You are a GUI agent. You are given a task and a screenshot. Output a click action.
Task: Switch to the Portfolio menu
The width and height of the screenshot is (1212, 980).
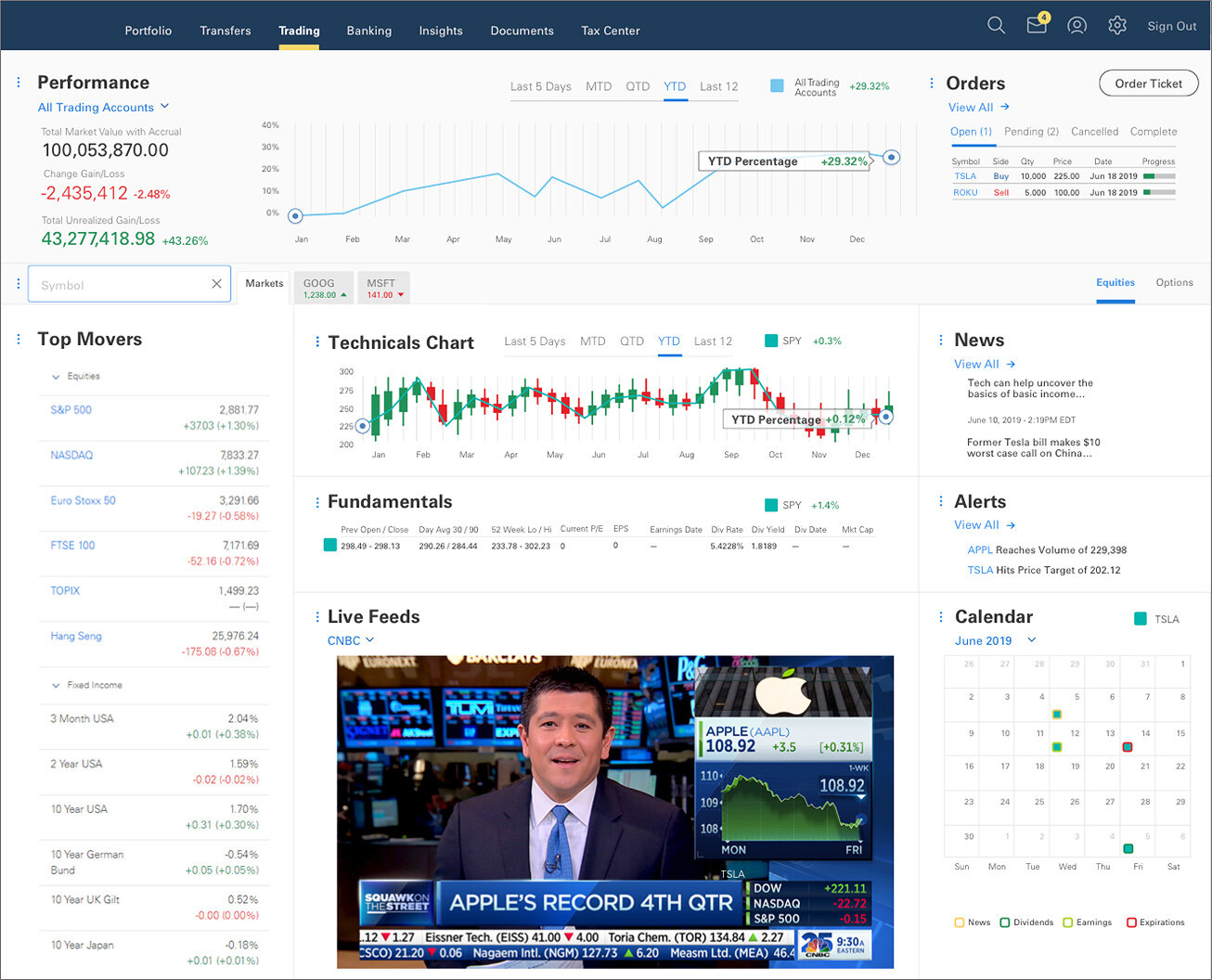pyautogui.click(x=148, y=31)
